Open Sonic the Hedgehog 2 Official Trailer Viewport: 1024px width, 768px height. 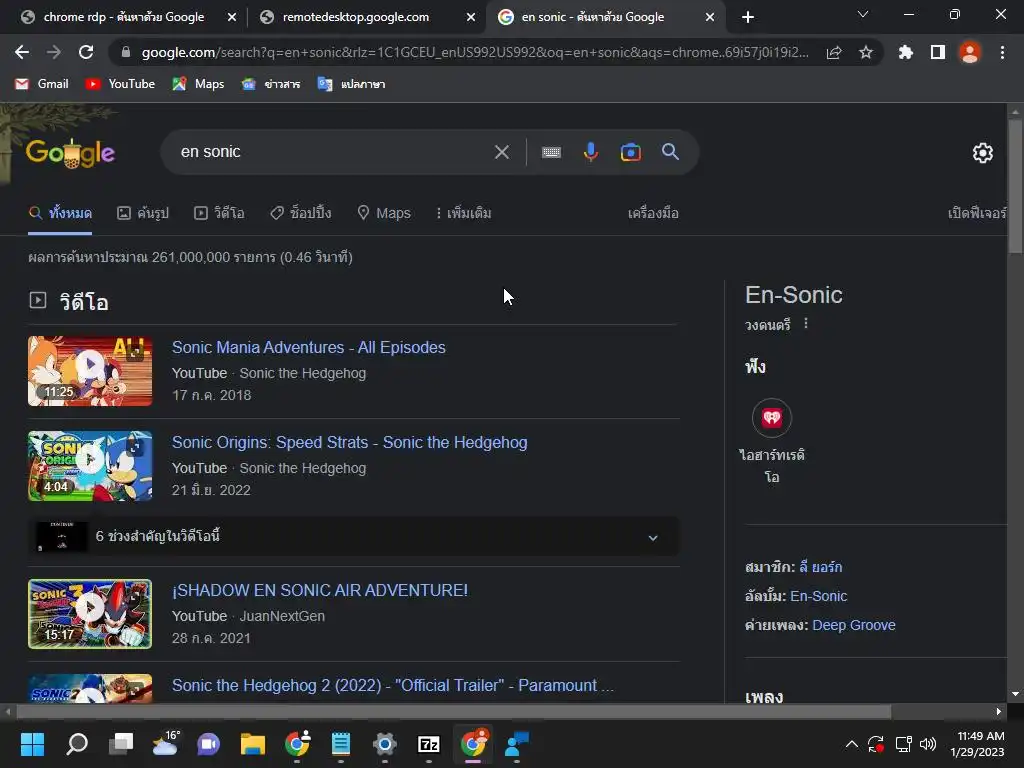coord(392,685)
